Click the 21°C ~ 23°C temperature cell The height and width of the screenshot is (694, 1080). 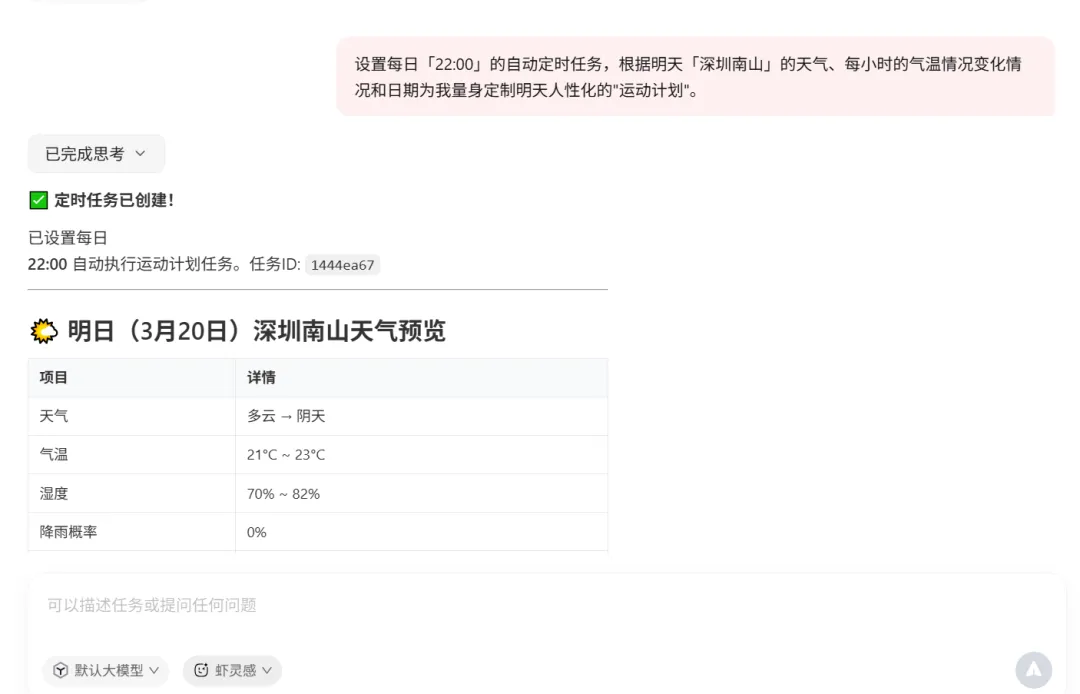point(286,455)
